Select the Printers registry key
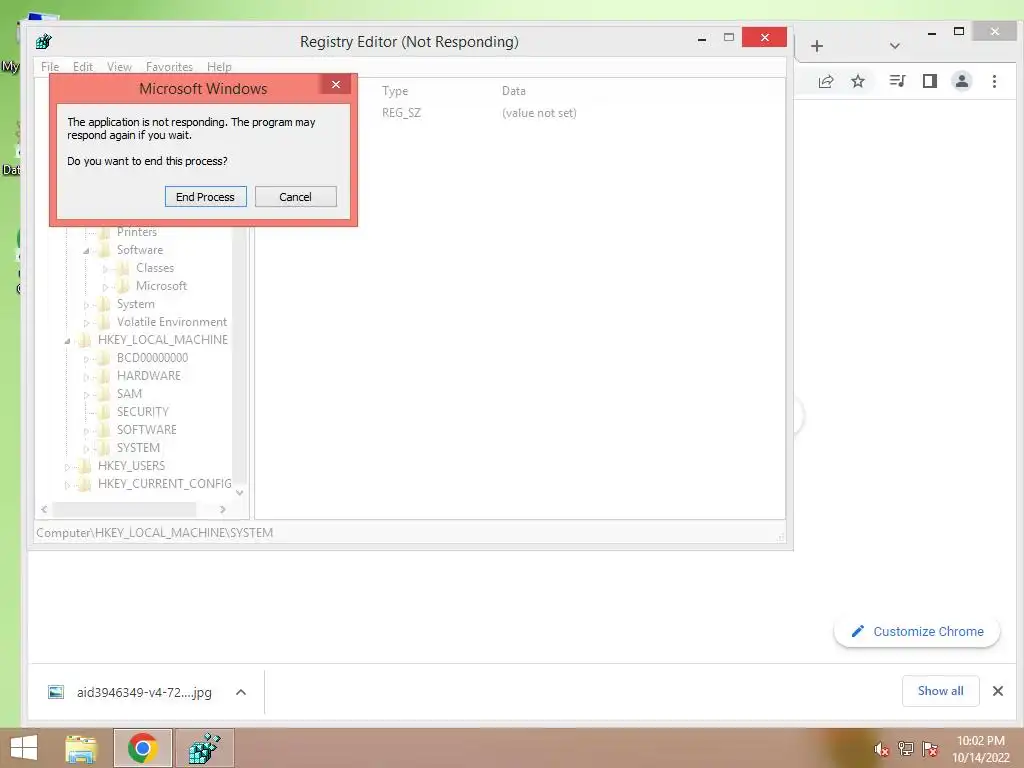The image size is (1024, 768). tap(136, 232)
